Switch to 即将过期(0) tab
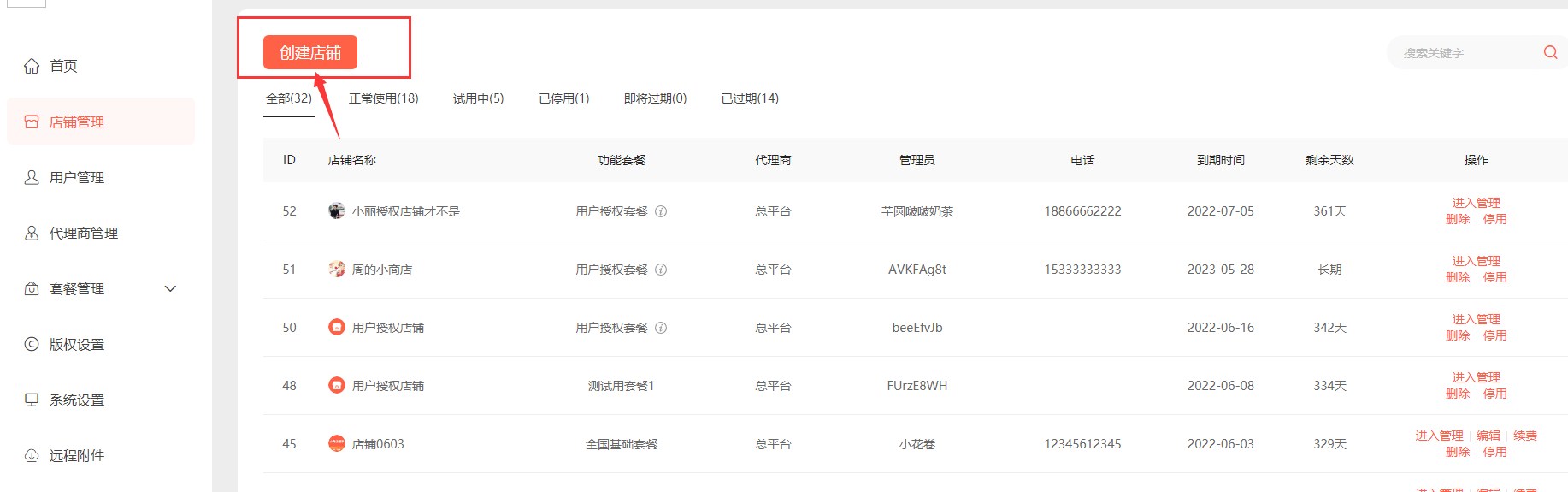This screenshot has height=492, width=1568. click(656, 98)
